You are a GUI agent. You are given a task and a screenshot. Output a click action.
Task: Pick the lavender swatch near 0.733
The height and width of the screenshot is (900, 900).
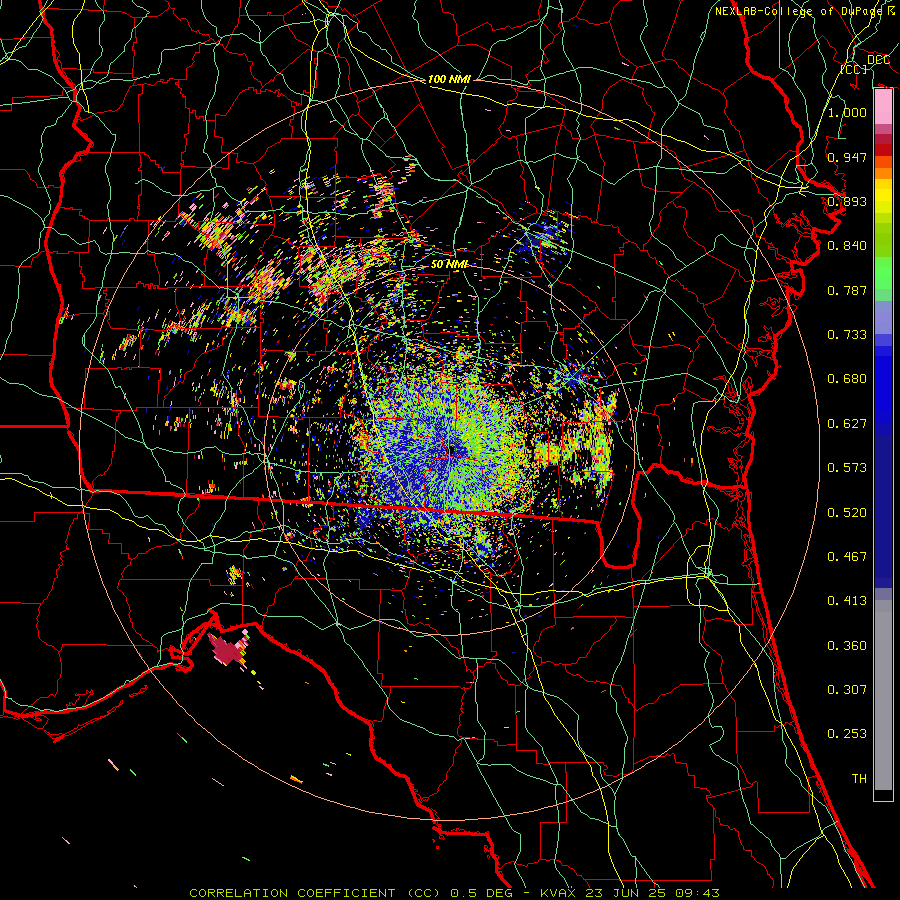pos(883,317)
